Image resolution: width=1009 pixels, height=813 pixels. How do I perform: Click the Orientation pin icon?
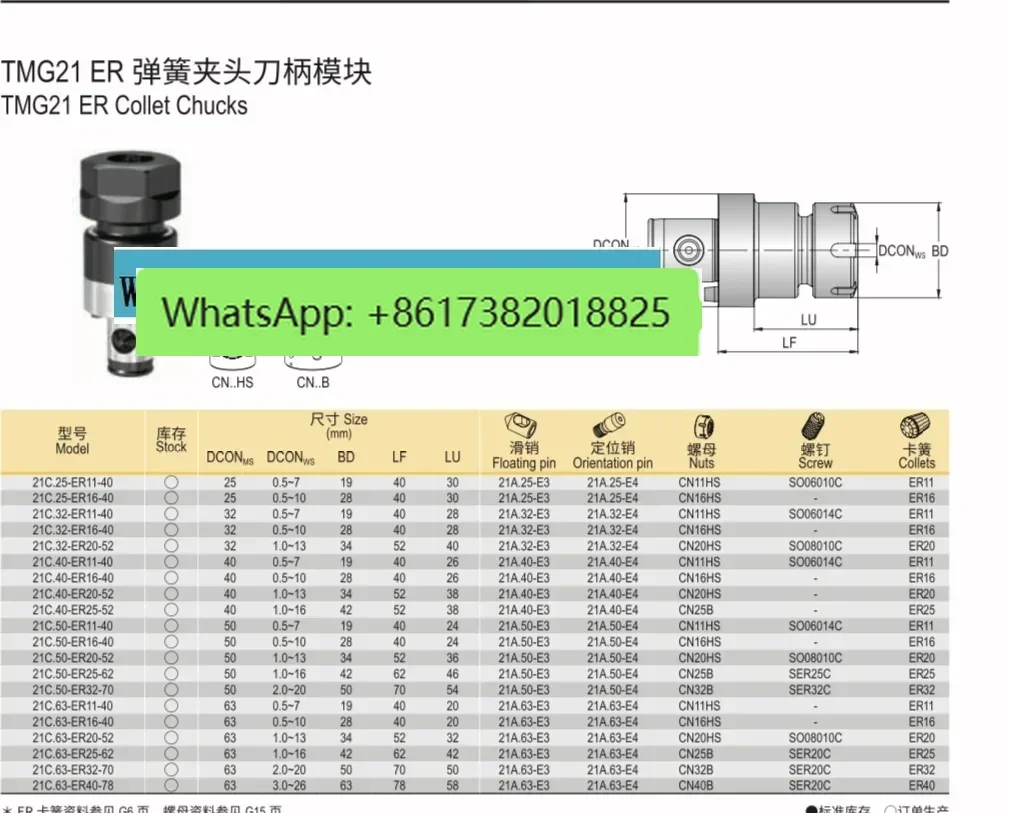pos(609,425)
